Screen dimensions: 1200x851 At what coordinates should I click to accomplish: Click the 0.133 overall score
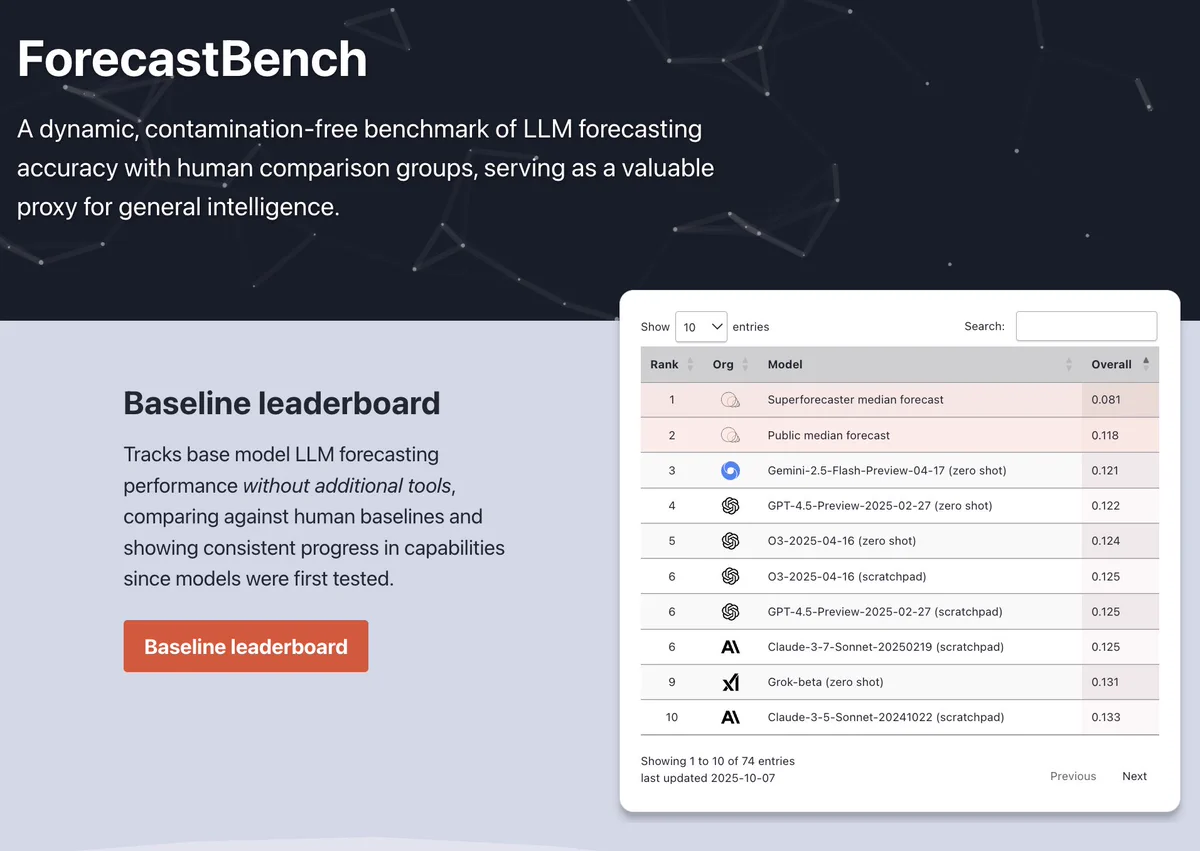coord(1106,717)
